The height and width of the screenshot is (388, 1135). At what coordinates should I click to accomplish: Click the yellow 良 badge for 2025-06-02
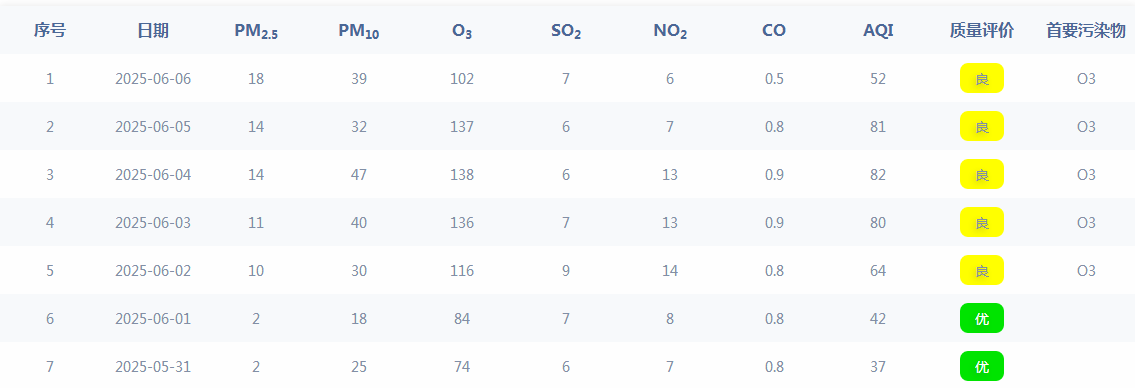[x=982, y=271]
